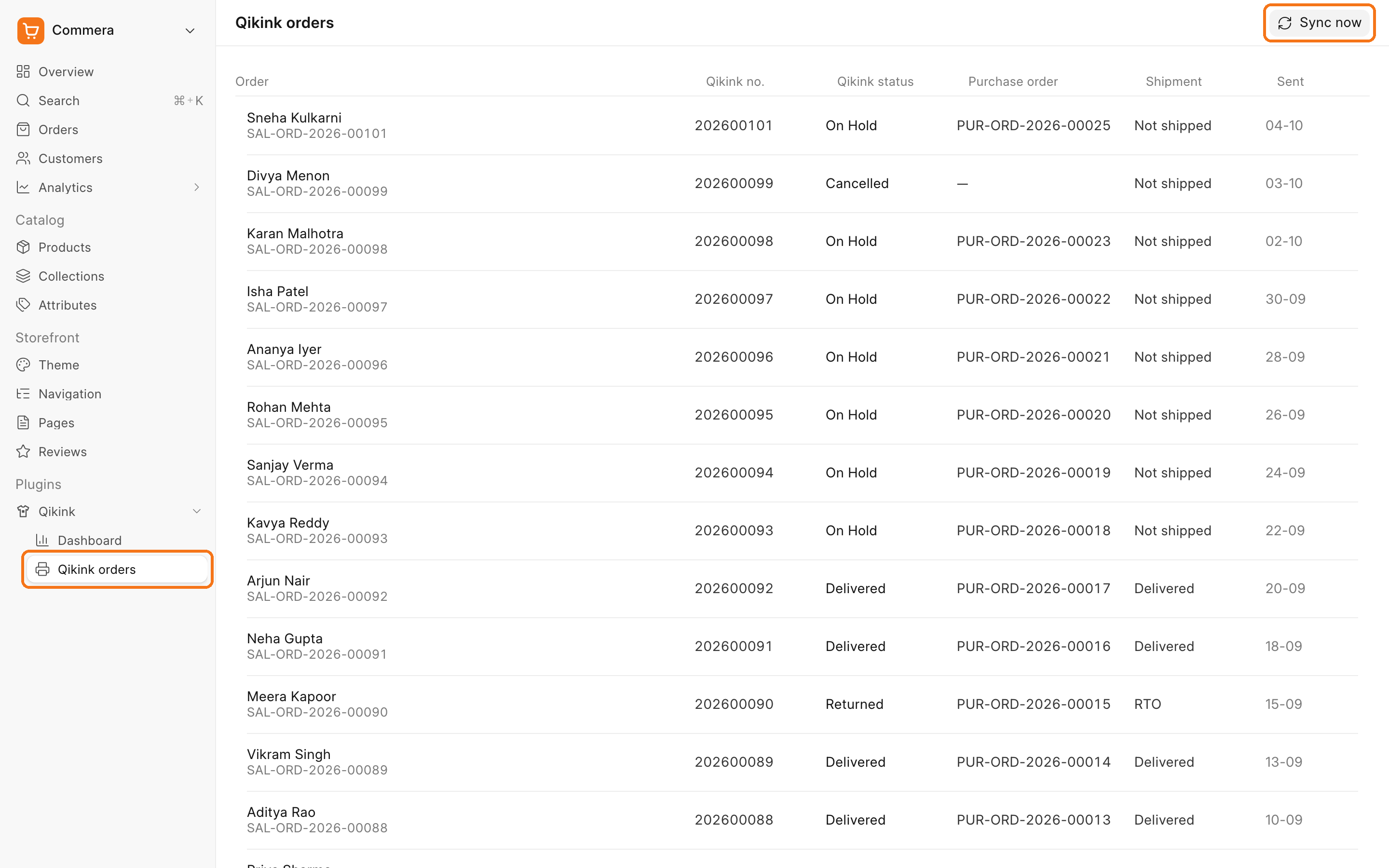This screenshot has height=868, width=1389.
Task: Click the Qikink status column header
Action: (875, 81)
